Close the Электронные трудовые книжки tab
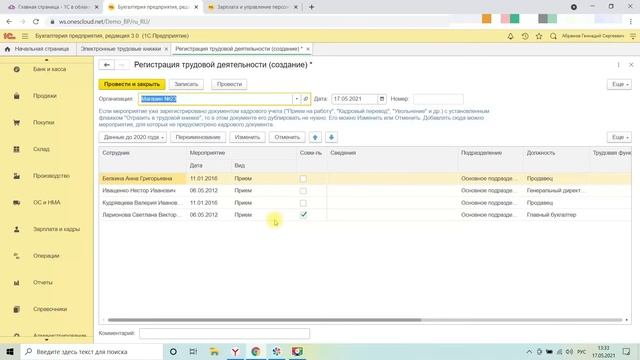The image size is (640, 360). click(166, 49)
